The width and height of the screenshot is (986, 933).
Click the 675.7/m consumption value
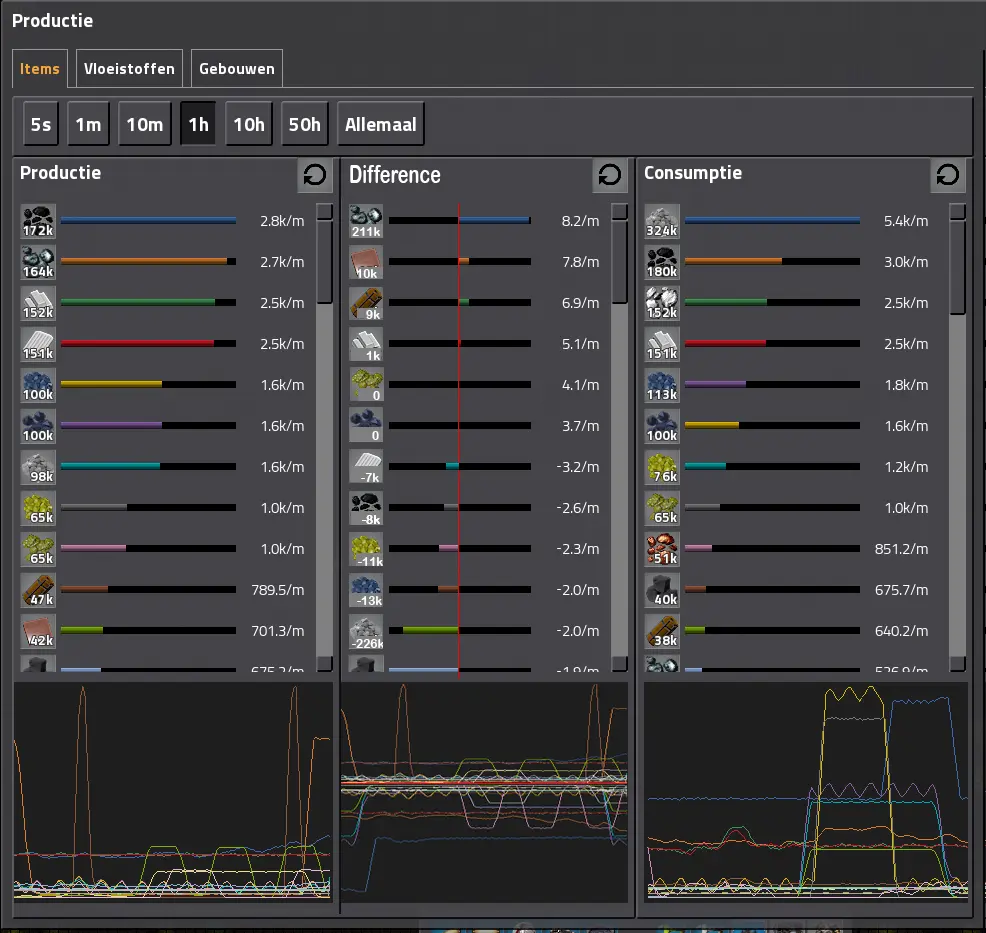click(901, 590)
